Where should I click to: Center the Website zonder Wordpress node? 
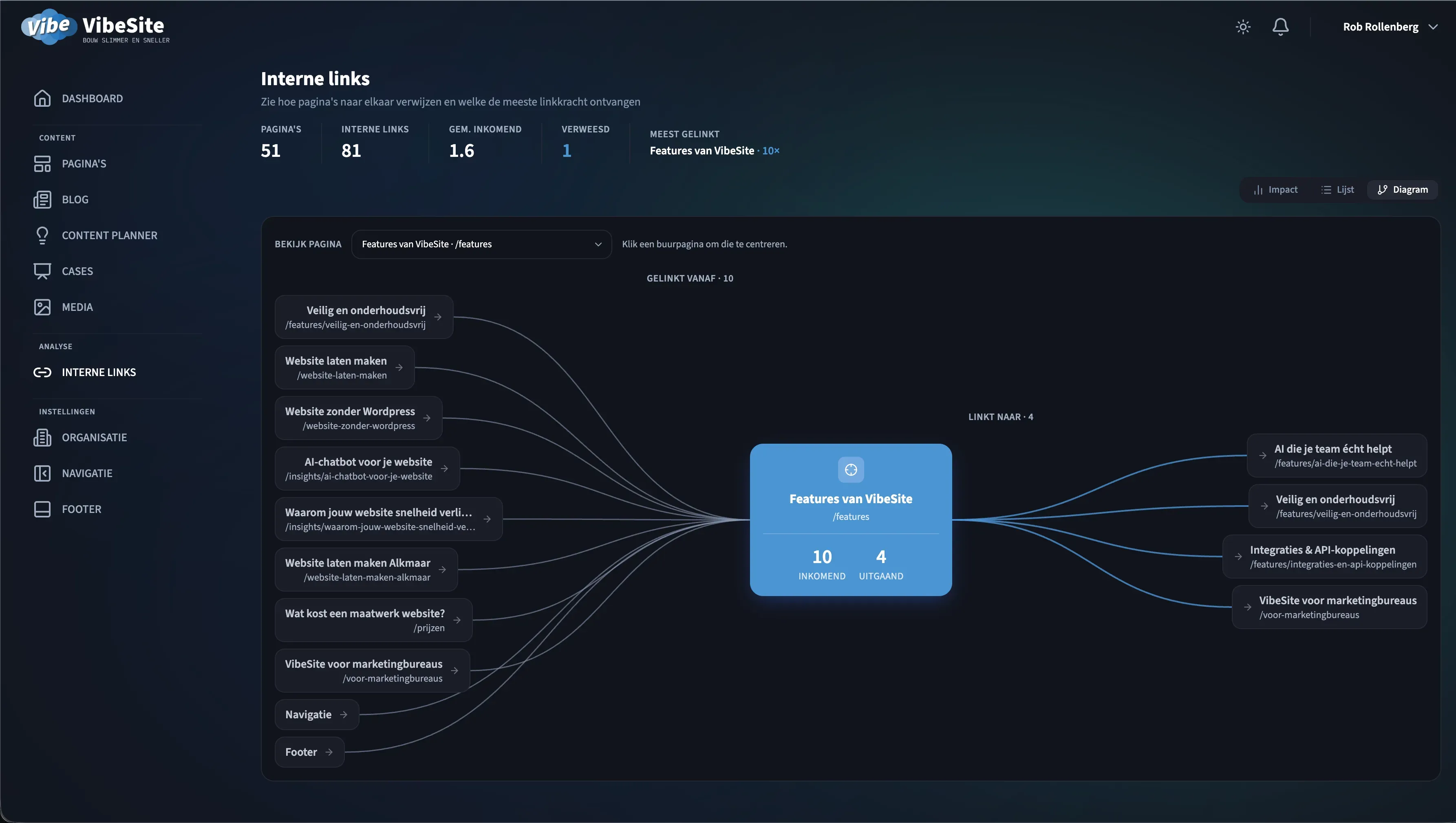(x=358, y=418)
